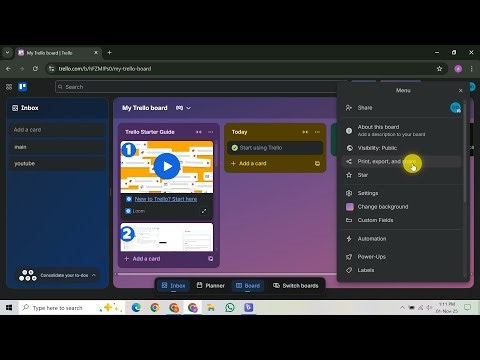Open File Explorer from taskbar

click(x=211, y=308)
